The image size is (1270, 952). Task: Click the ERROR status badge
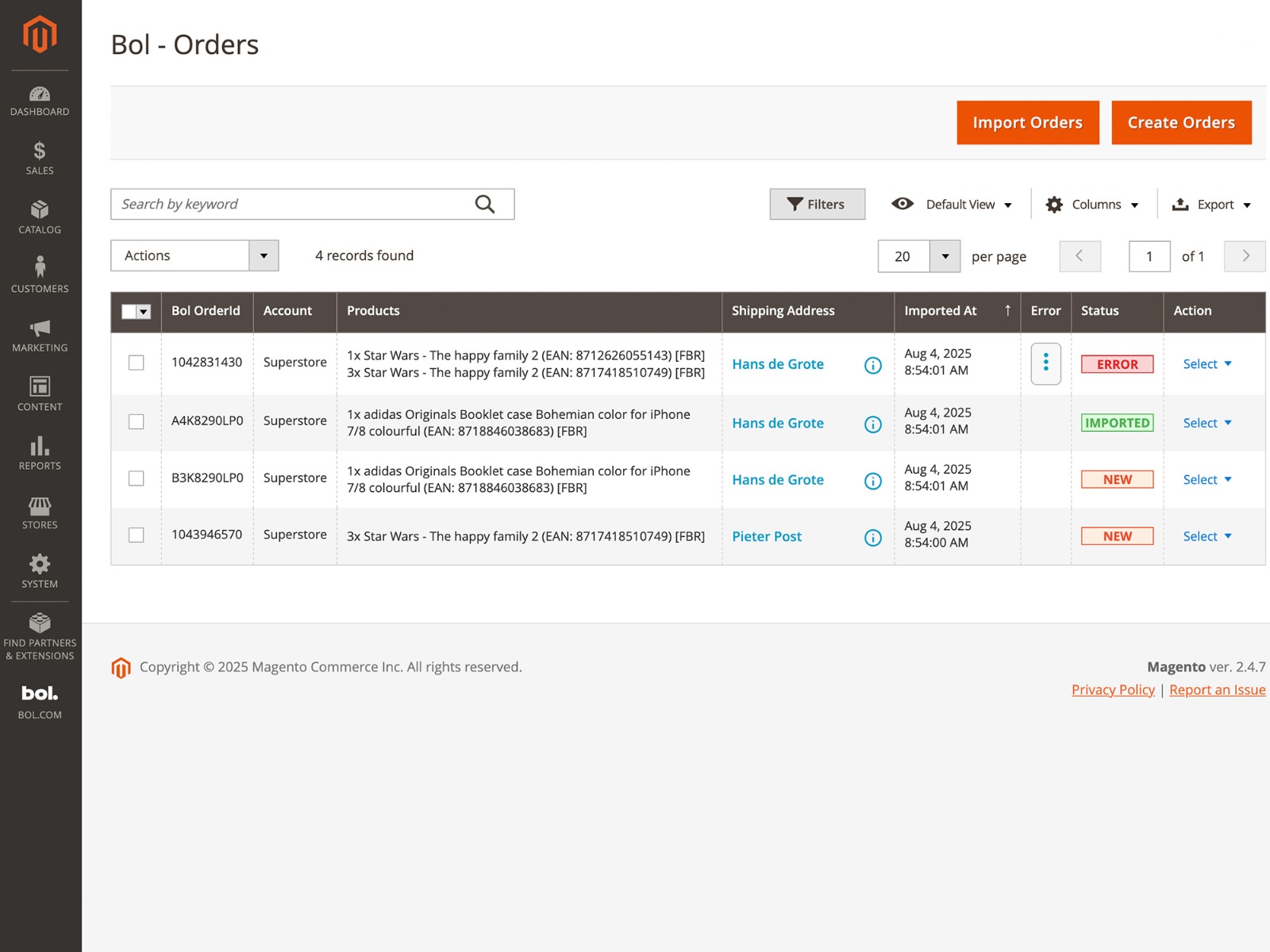click(1117, 364)
